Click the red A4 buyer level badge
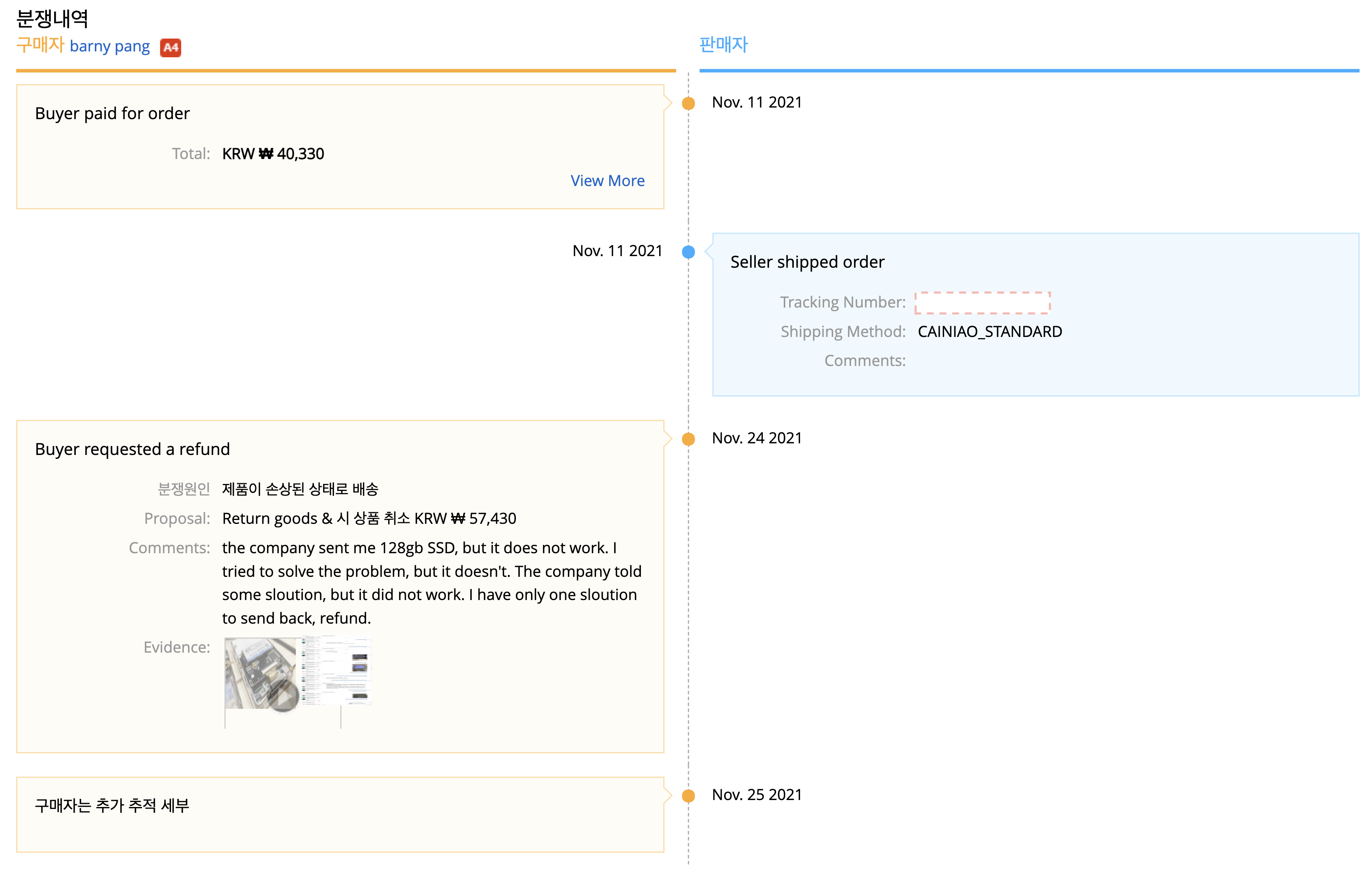 tap(170, 47)
